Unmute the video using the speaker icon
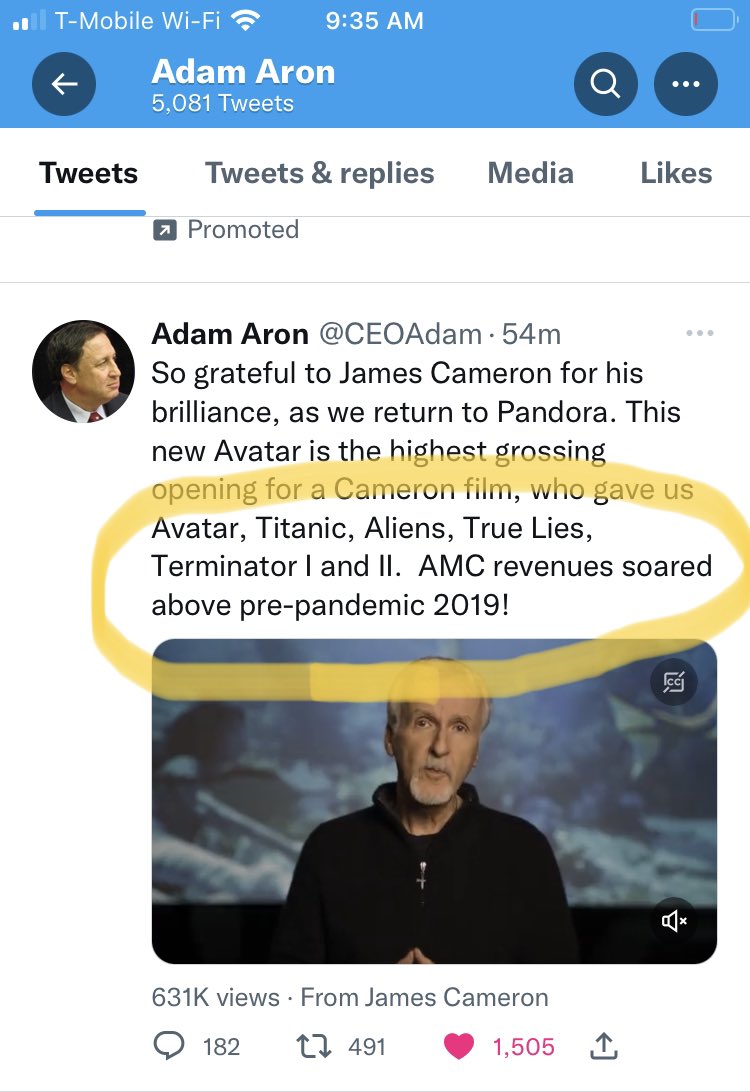The width and height of the screenshot is (750, 1092). point(674,920)
